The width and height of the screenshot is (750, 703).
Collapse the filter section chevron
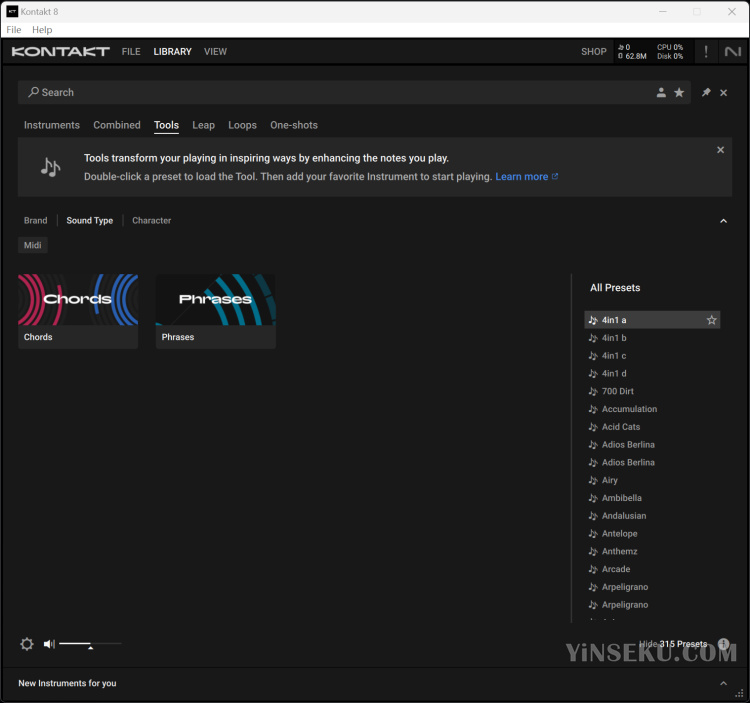click(724, 221)
